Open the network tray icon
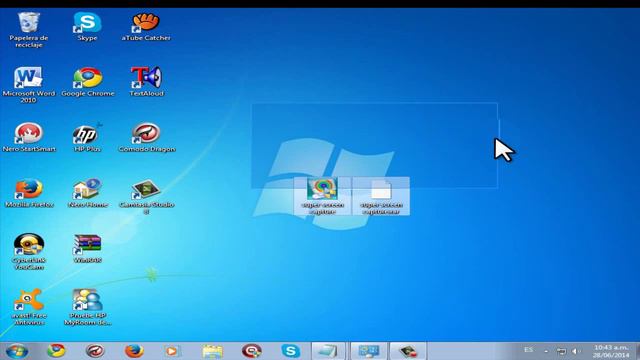Image resolution: width=640 pixels, height=360 pixels. tap(562, 351)
